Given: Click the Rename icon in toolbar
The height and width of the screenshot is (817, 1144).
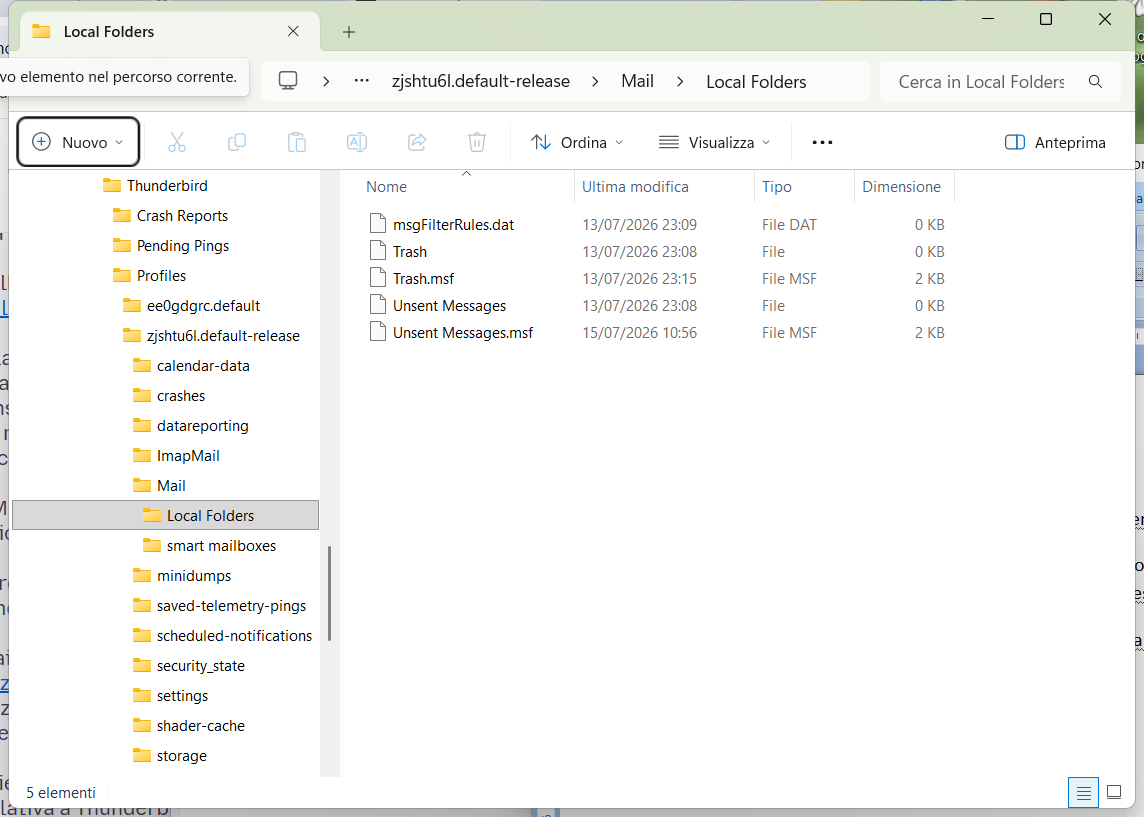Looking at the screenshot, I should pyautogui.click(x=357, y=142).
